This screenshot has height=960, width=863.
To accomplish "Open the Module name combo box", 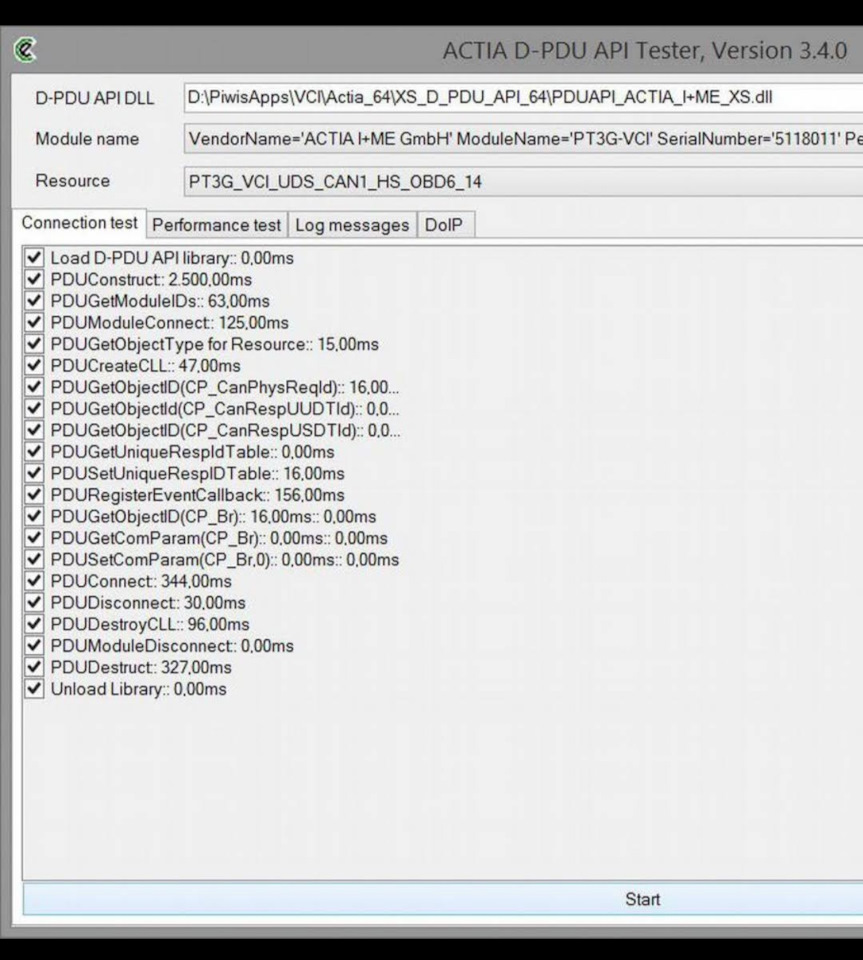I will click(520, 139).
